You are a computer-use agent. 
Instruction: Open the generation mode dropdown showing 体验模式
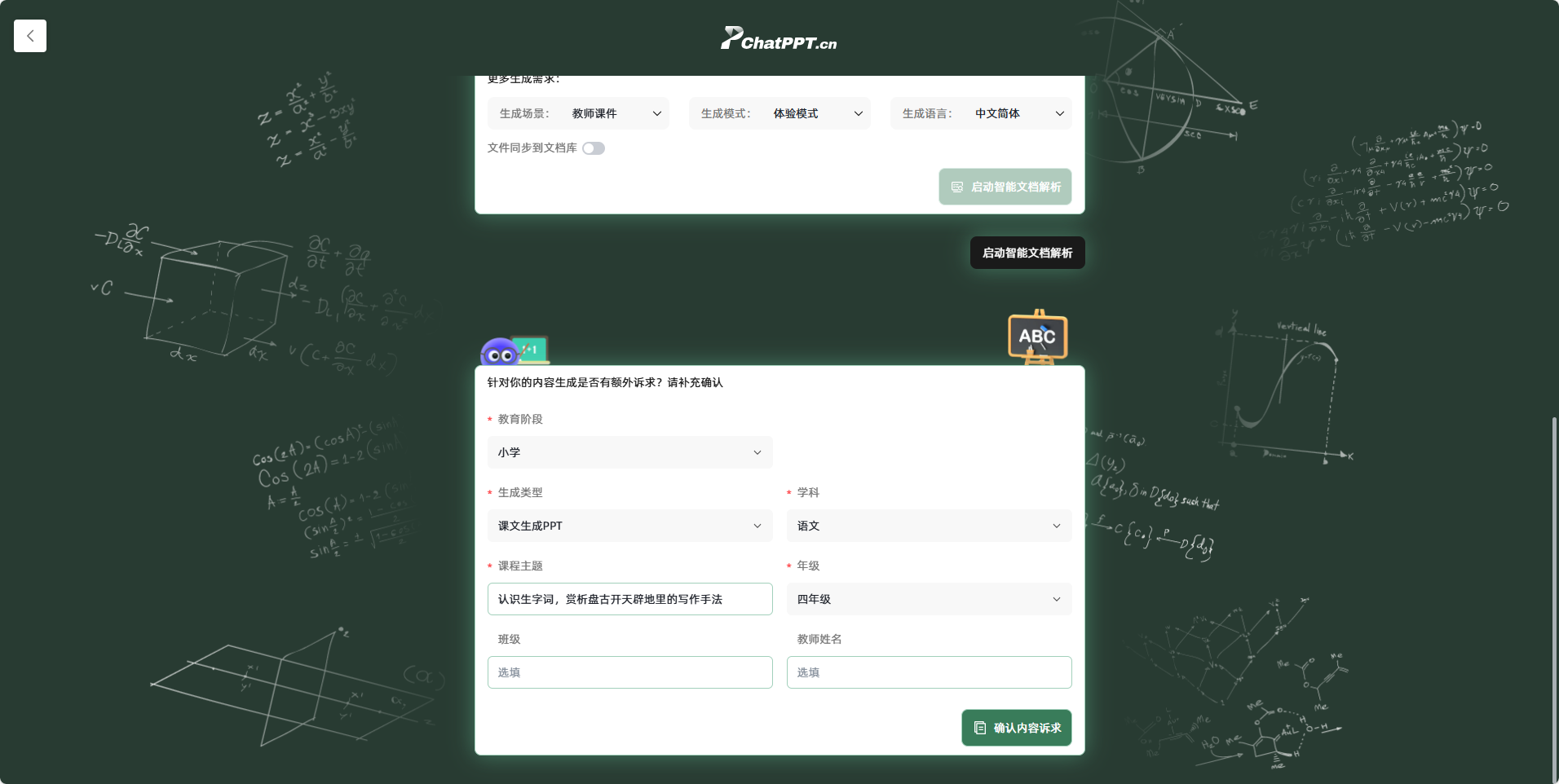point(779,113)
